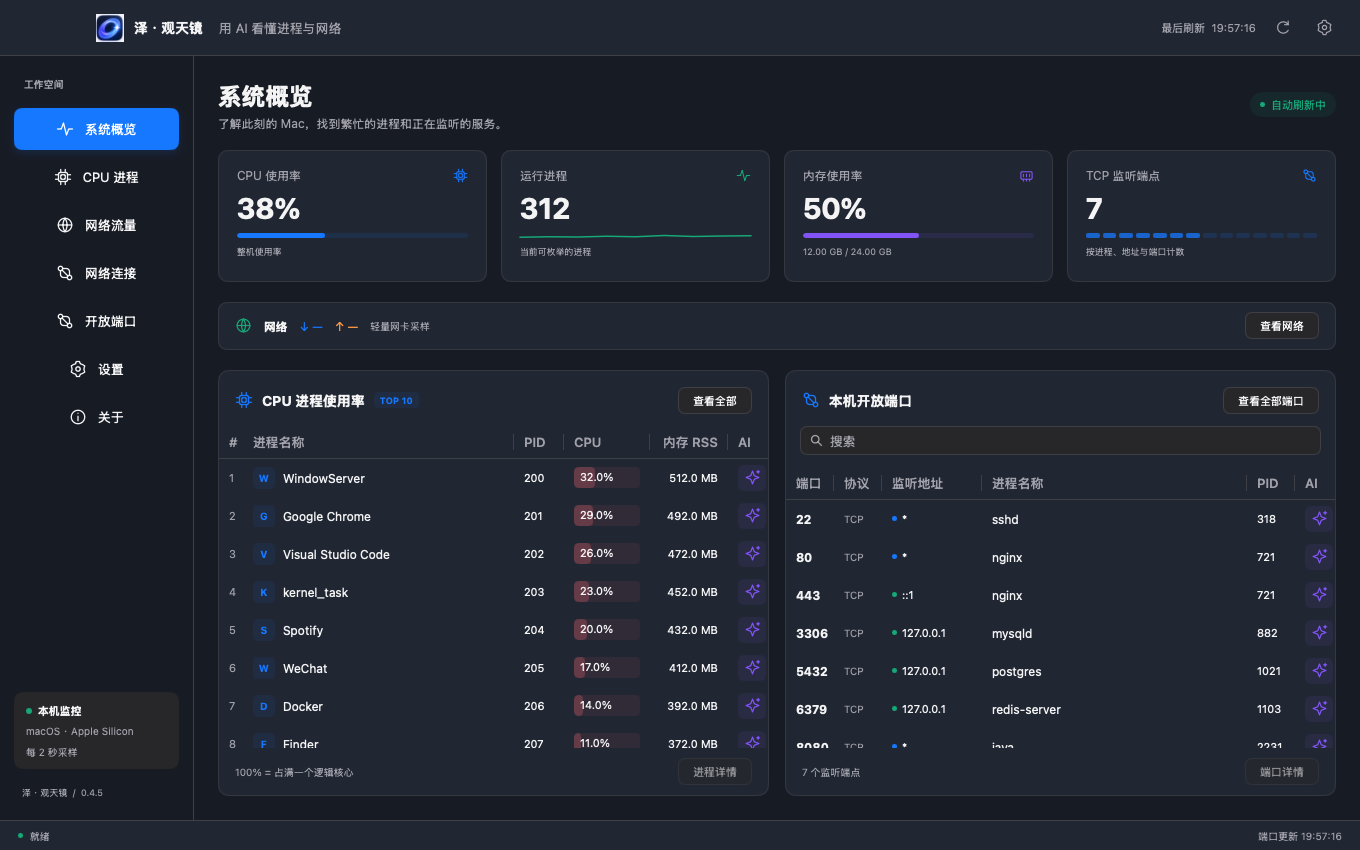
Task: Click the Spotify process name
Action: click(x=303, y=630)
